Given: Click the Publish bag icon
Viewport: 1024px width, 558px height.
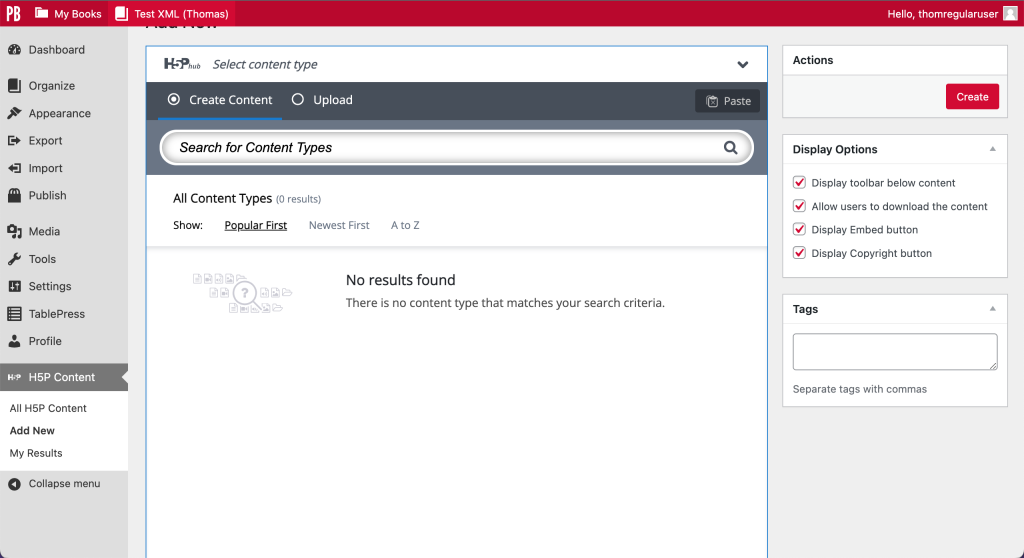Looking at the screenshot, I should tap(14, 196).
